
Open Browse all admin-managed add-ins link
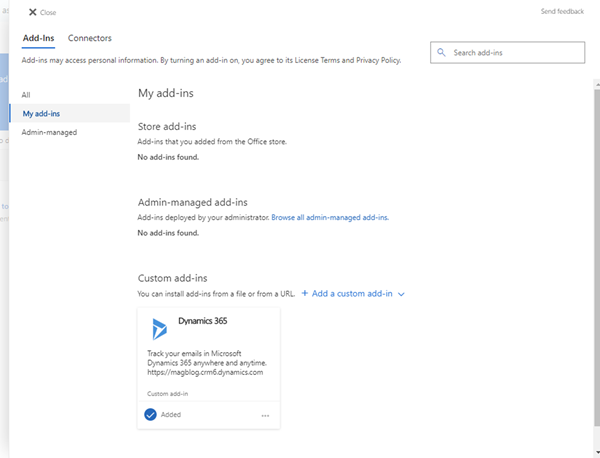point(329,217)
